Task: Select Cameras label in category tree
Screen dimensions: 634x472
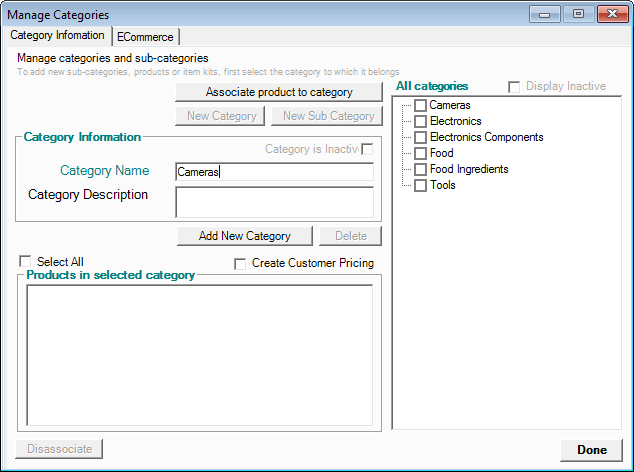Action: 450,106
